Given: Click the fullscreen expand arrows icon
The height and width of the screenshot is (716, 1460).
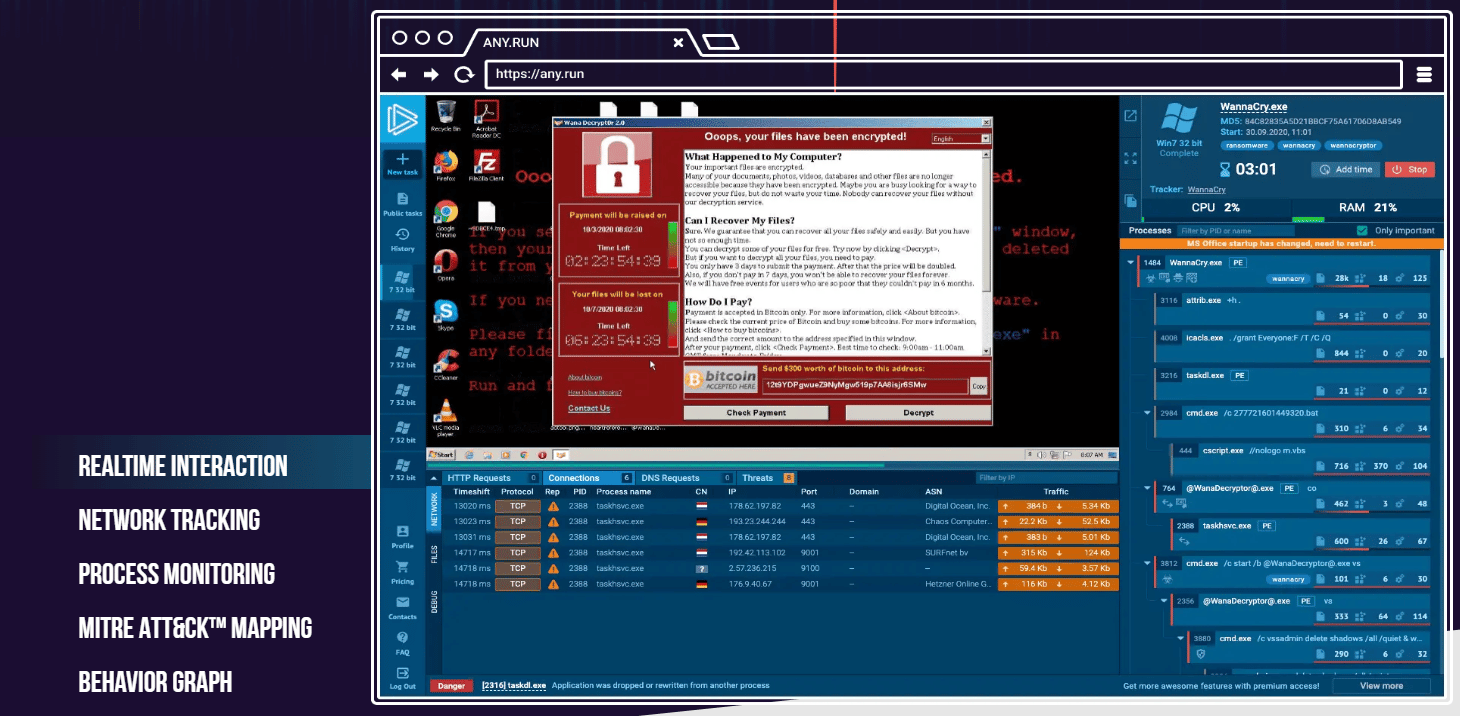Looking at the screenshot, I should point(1131,158).
